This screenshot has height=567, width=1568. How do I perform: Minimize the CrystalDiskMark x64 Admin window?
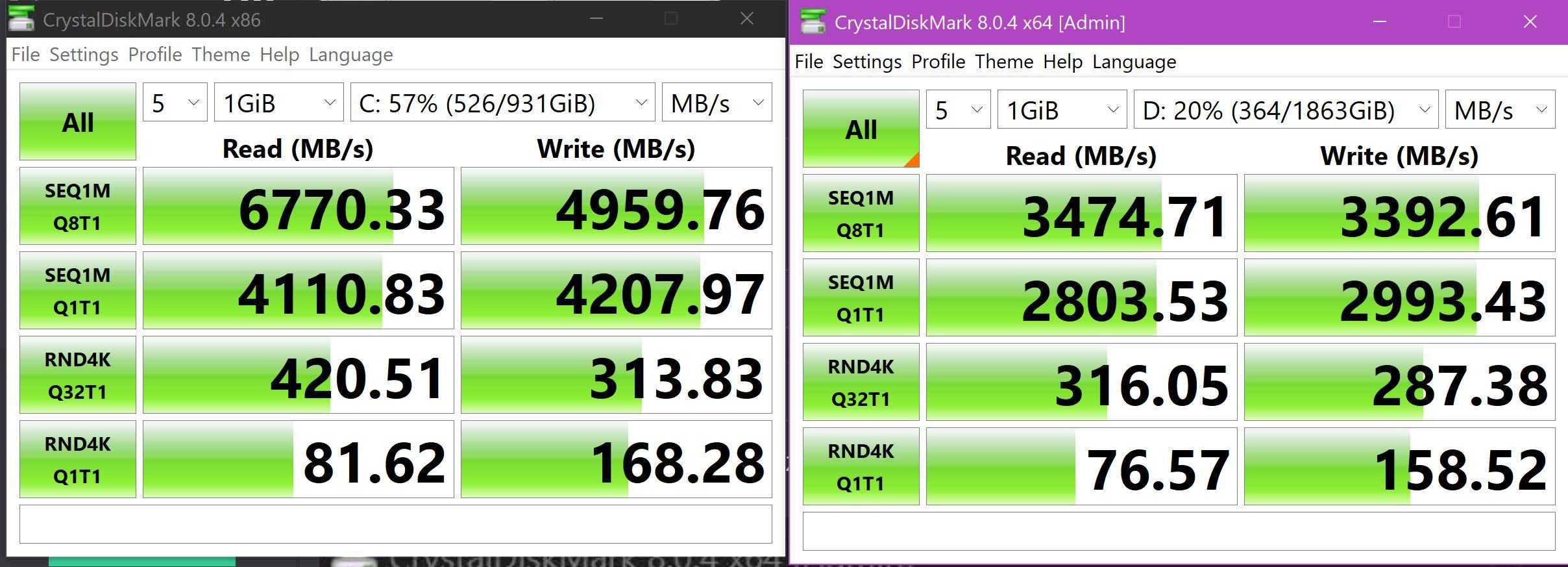(1380, 22)
